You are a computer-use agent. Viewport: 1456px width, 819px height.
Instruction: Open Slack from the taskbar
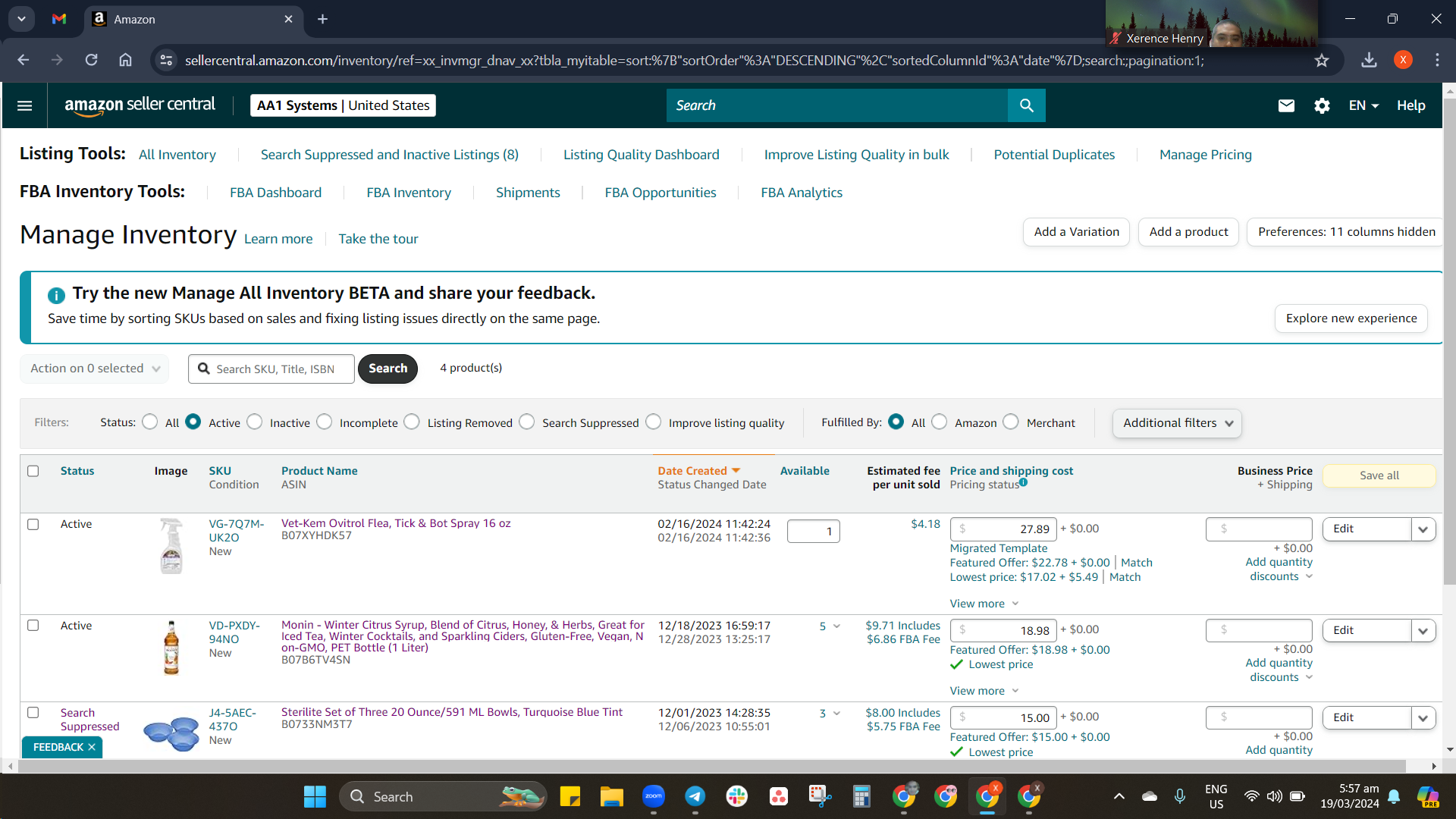pyautogui.click(x=736, y=796)
